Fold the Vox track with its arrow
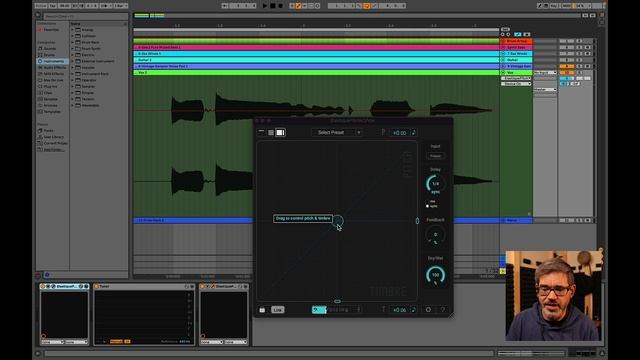The height and width of the screenshot is (360, 640). coord(503,73)
